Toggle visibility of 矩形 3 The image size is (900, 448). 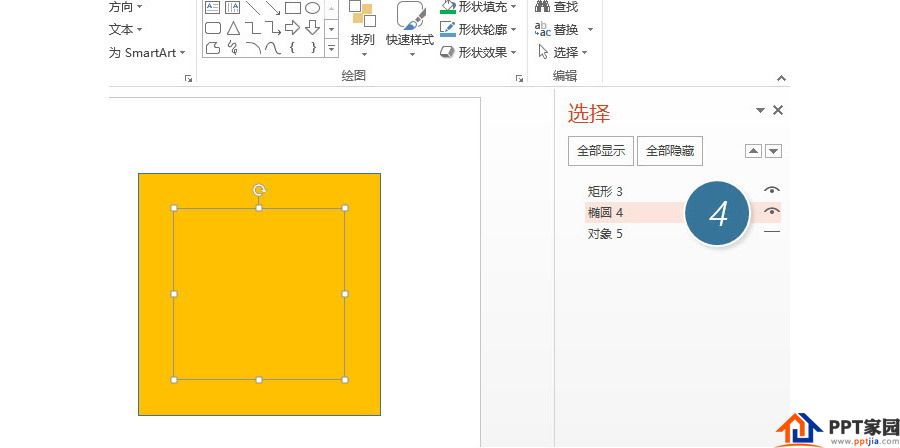tap(772, 190)
